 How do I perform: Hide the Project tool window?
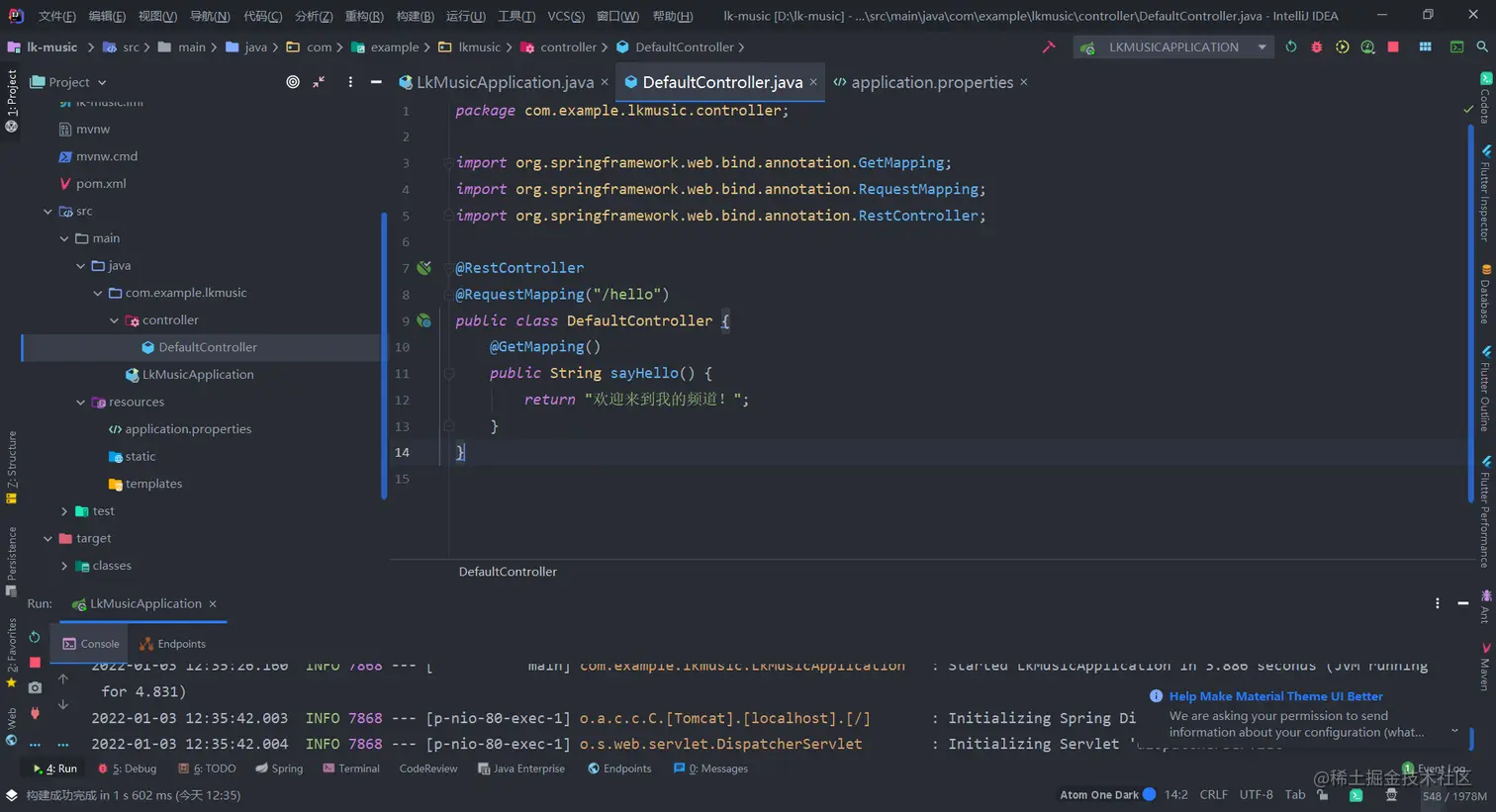pyautogui.click(x=376, y=82)
